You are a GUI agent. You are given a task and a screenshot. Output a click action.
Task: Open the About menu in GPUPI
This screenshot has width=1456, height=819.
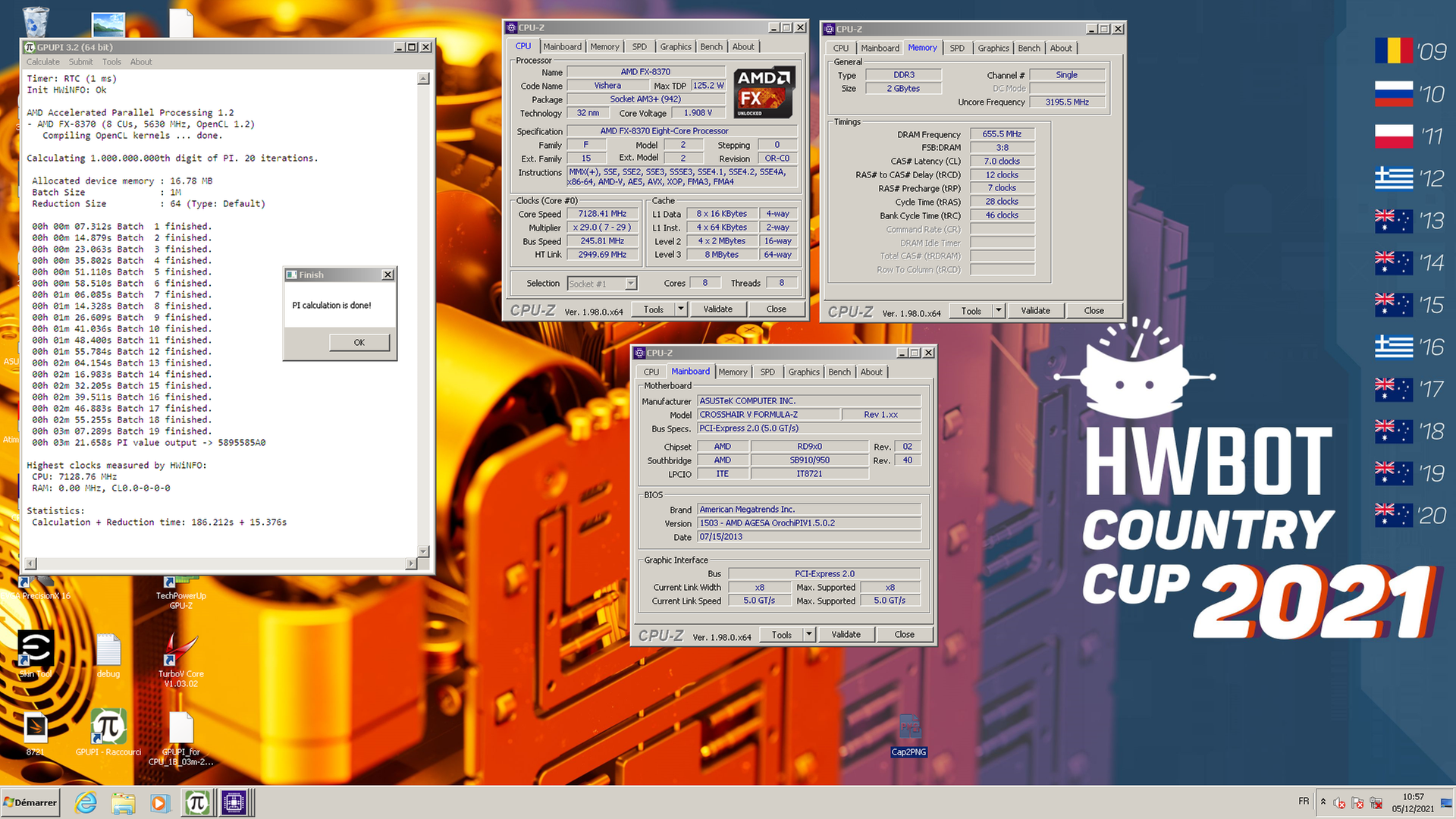[141, 62]
